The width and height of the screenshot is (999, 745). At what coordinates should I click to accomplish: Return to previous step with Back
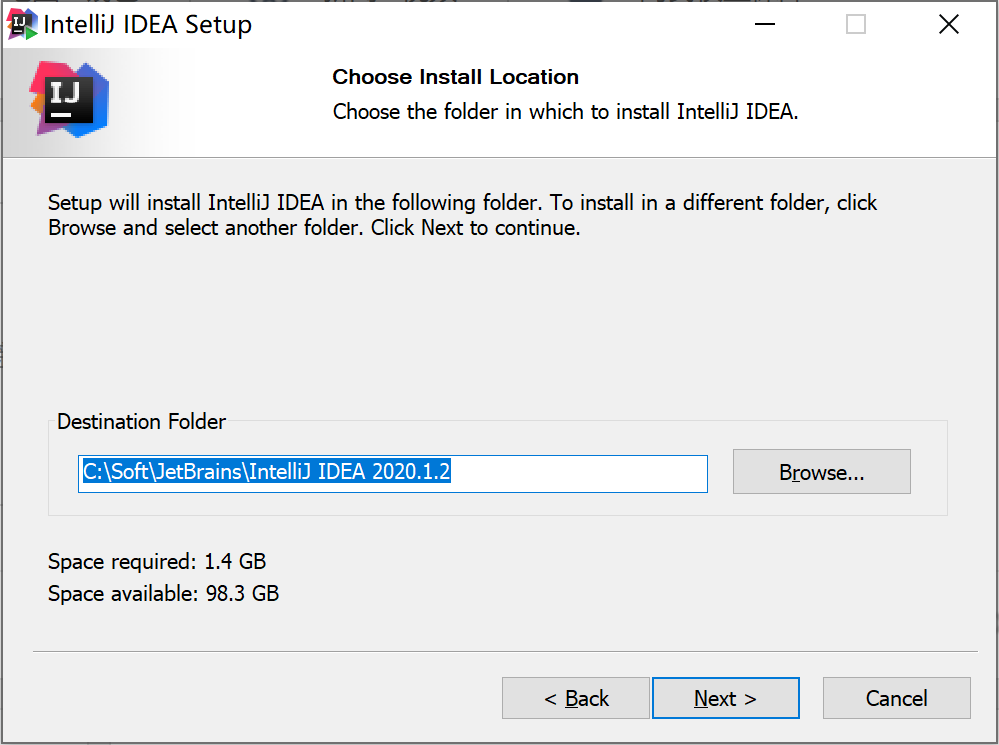tap(576, 697)
